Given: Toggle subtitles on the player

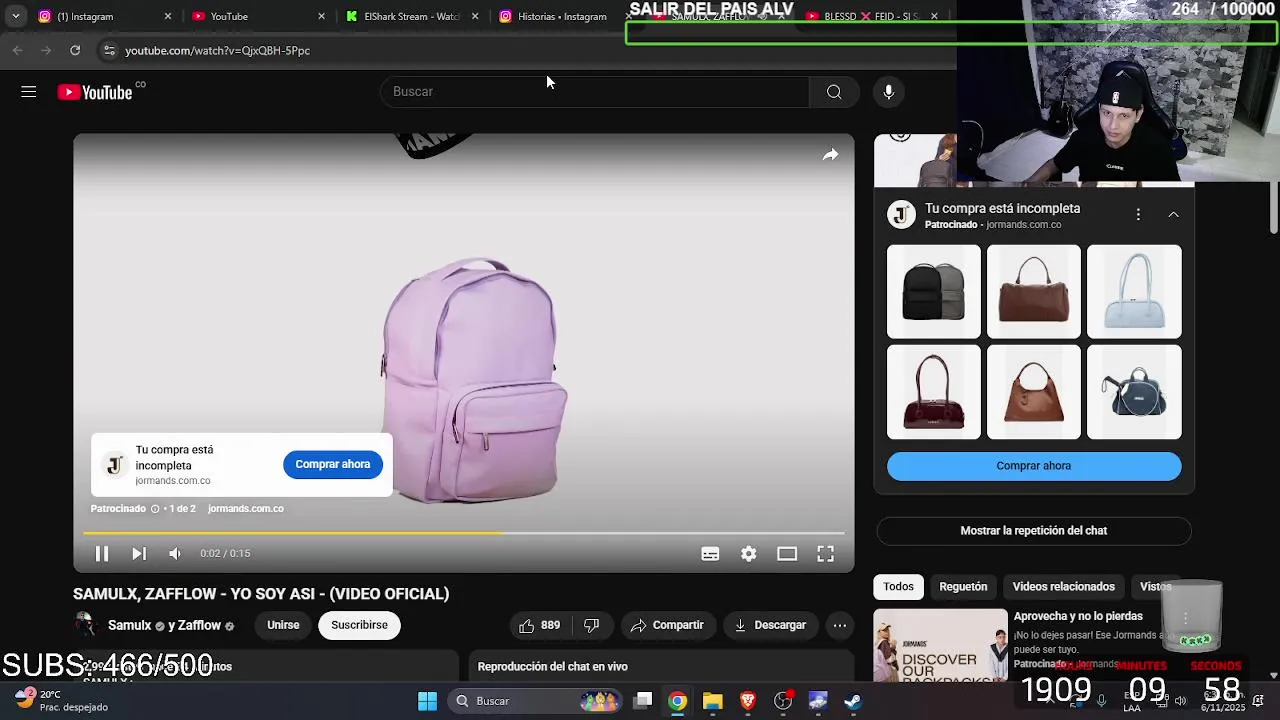Looking at the screenshot, I should (x=710, y=554).
